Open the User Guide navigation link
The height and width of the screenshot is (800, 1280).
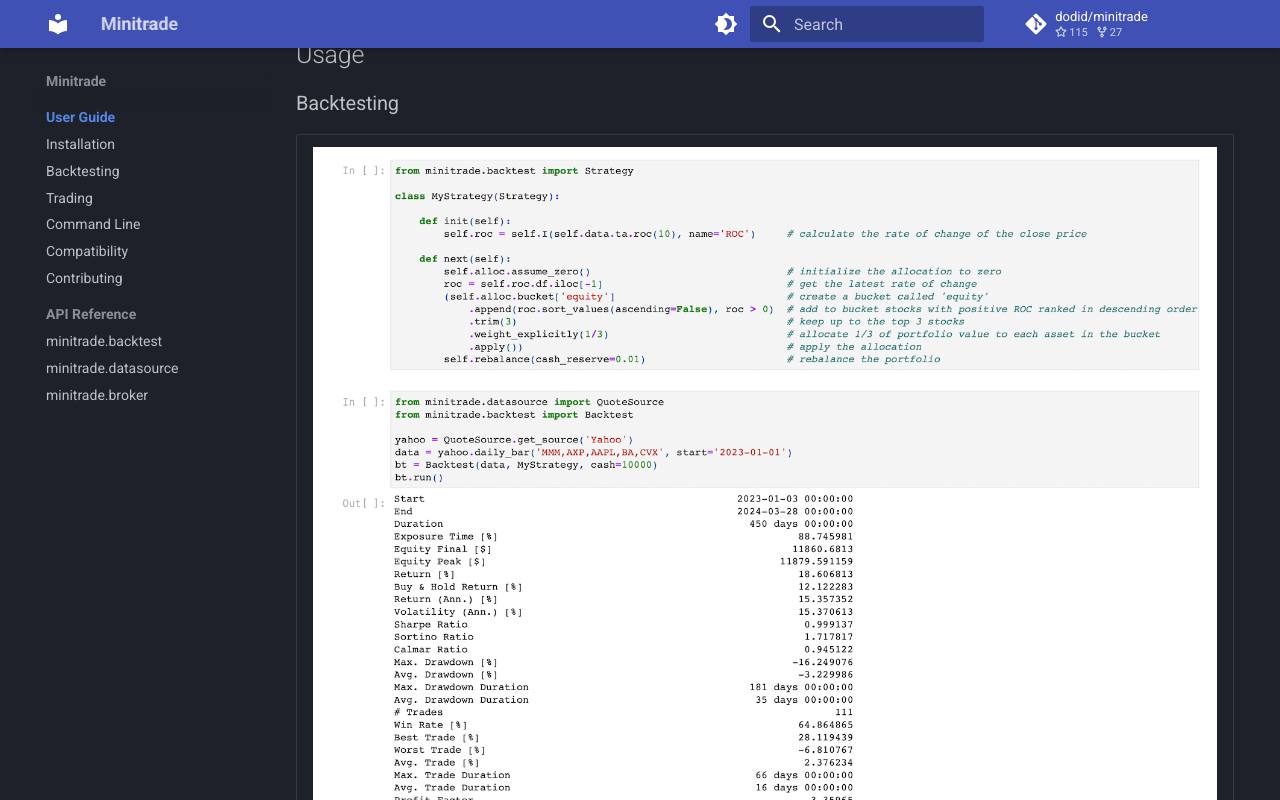(x=80, y=117)
